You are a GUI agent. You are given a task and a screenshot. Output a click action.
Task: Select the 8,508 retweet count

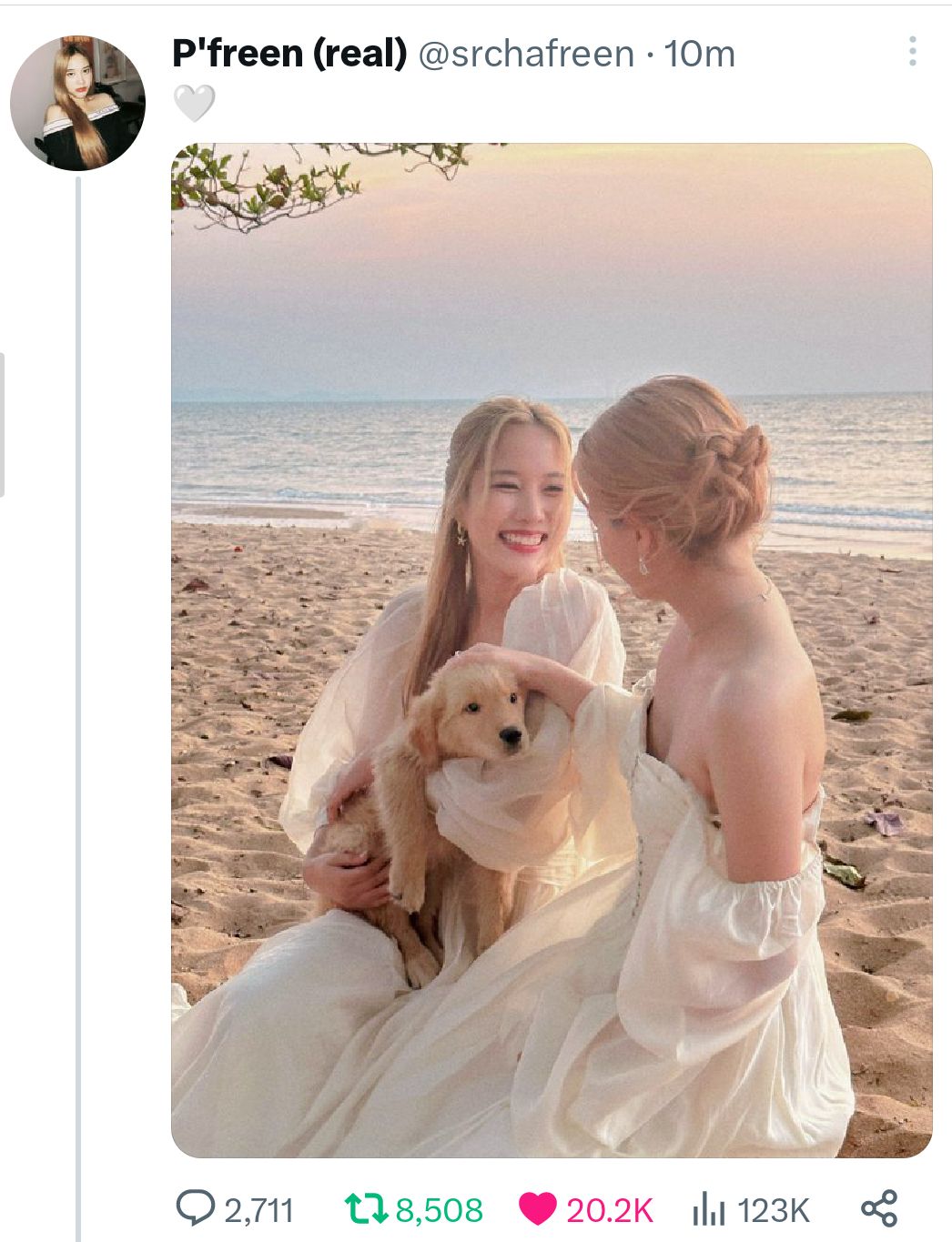point(440,1210)
